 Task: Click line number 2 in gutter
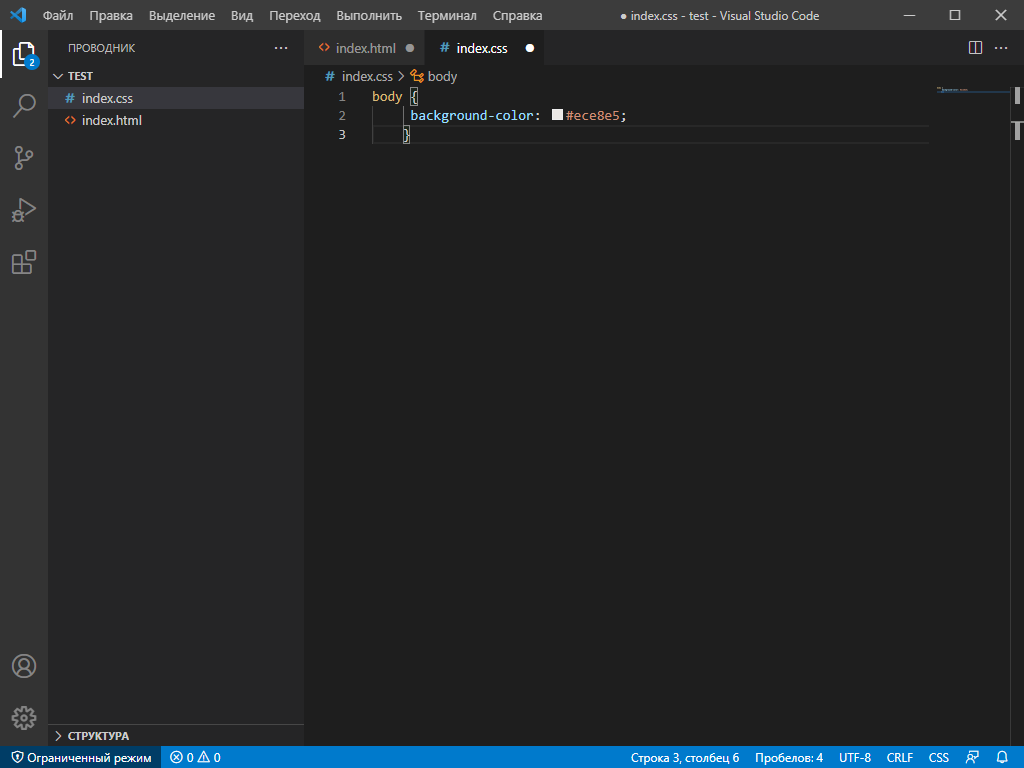342,116
